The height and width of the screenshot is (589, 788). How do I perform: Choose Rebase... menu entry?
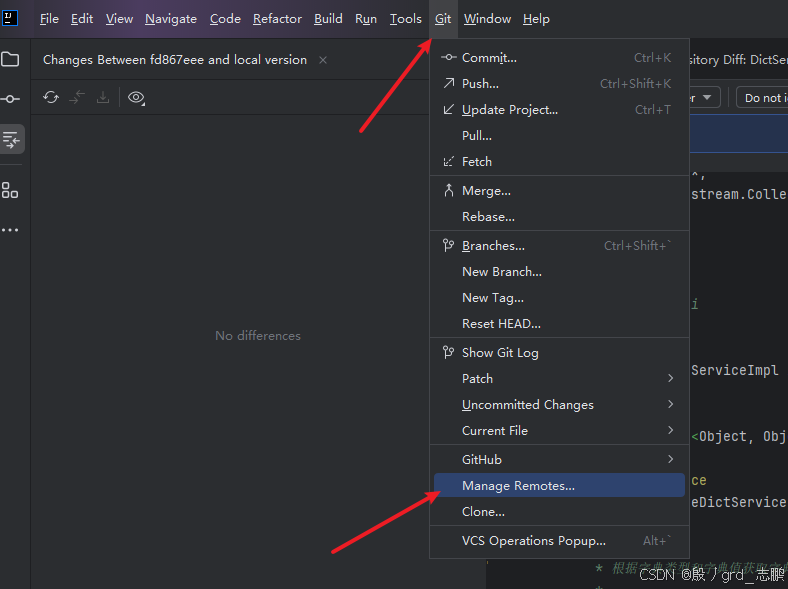click(559, 217)
